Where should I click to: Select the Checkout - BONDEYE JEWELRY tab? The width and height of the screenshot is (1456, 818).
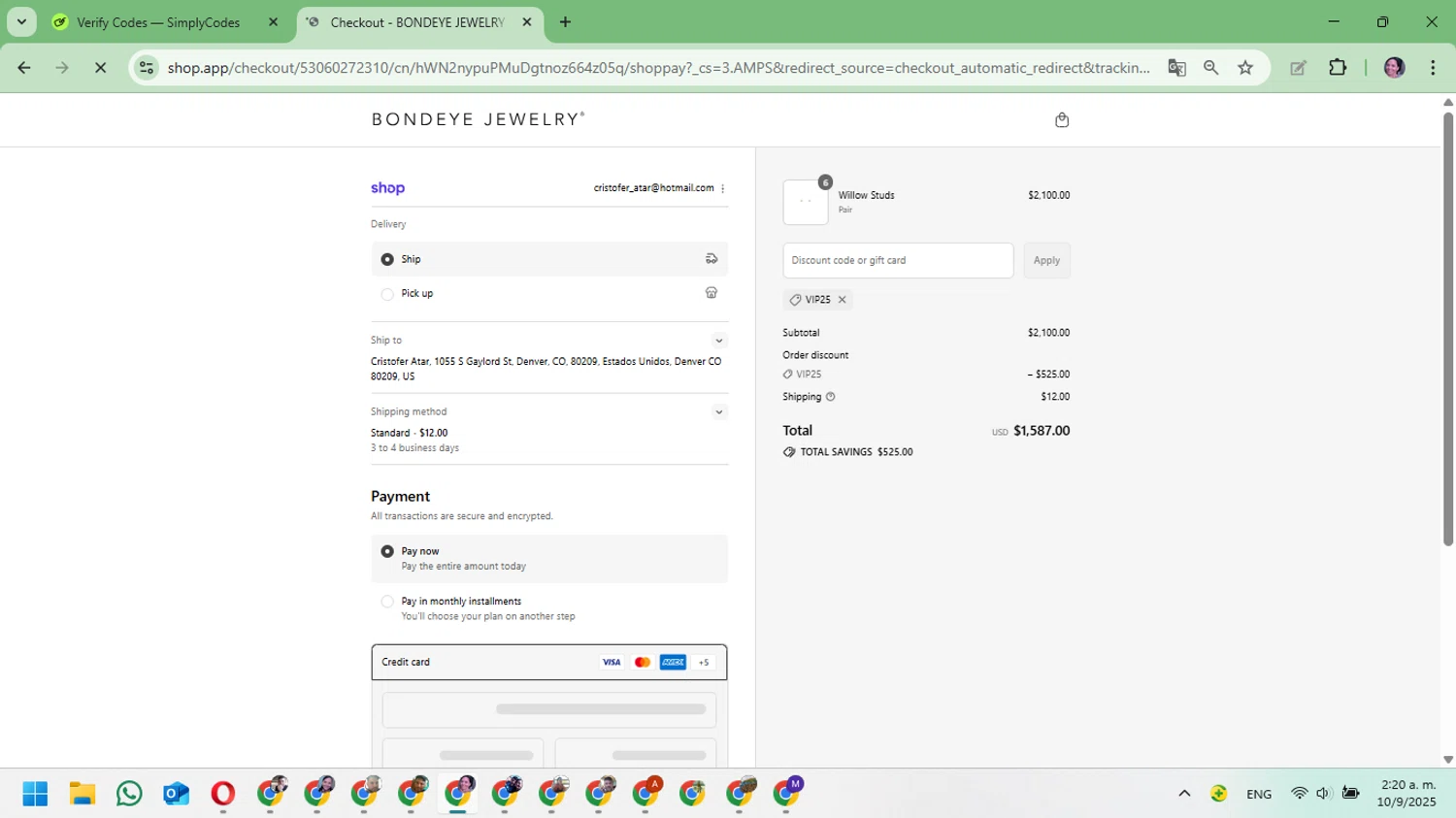pyautogui.click(x=417, y=22)
